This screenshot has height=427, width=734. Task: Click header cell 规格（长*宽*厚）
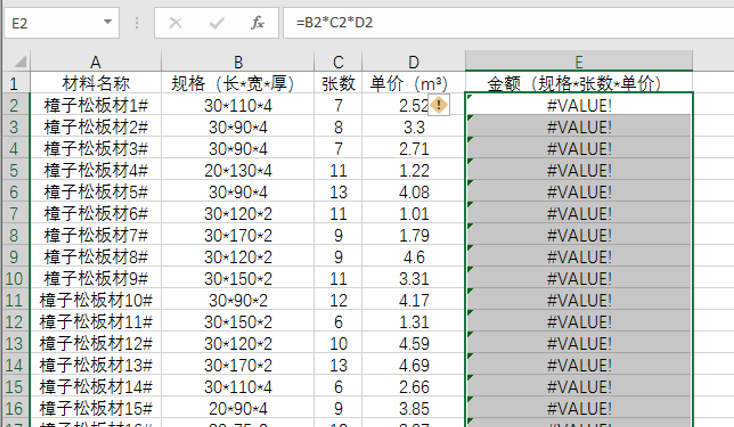pyautogui.click(x=238, y=83)
